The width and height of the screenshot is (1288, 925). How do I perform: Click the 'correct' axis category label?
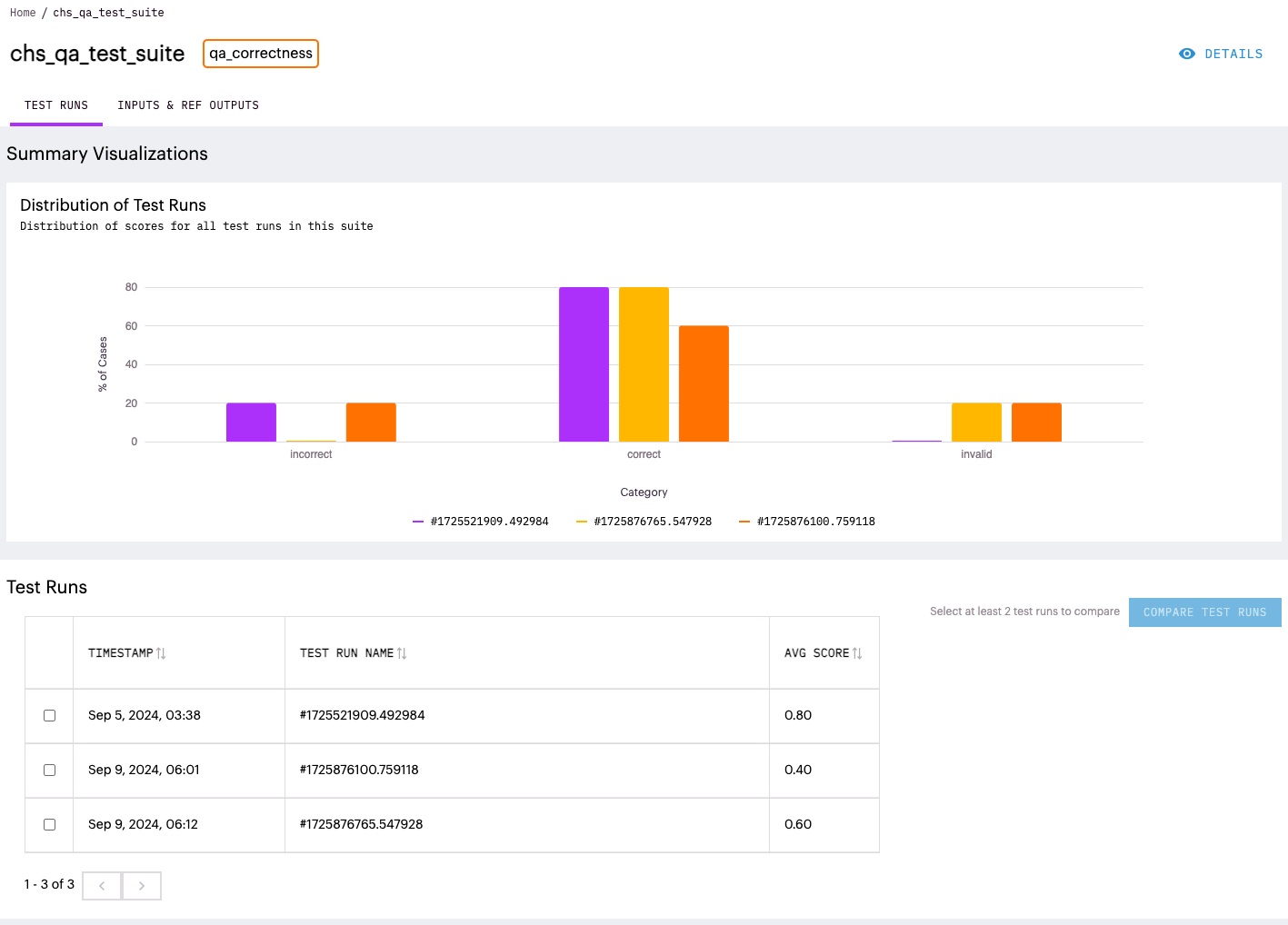(644, 454)
